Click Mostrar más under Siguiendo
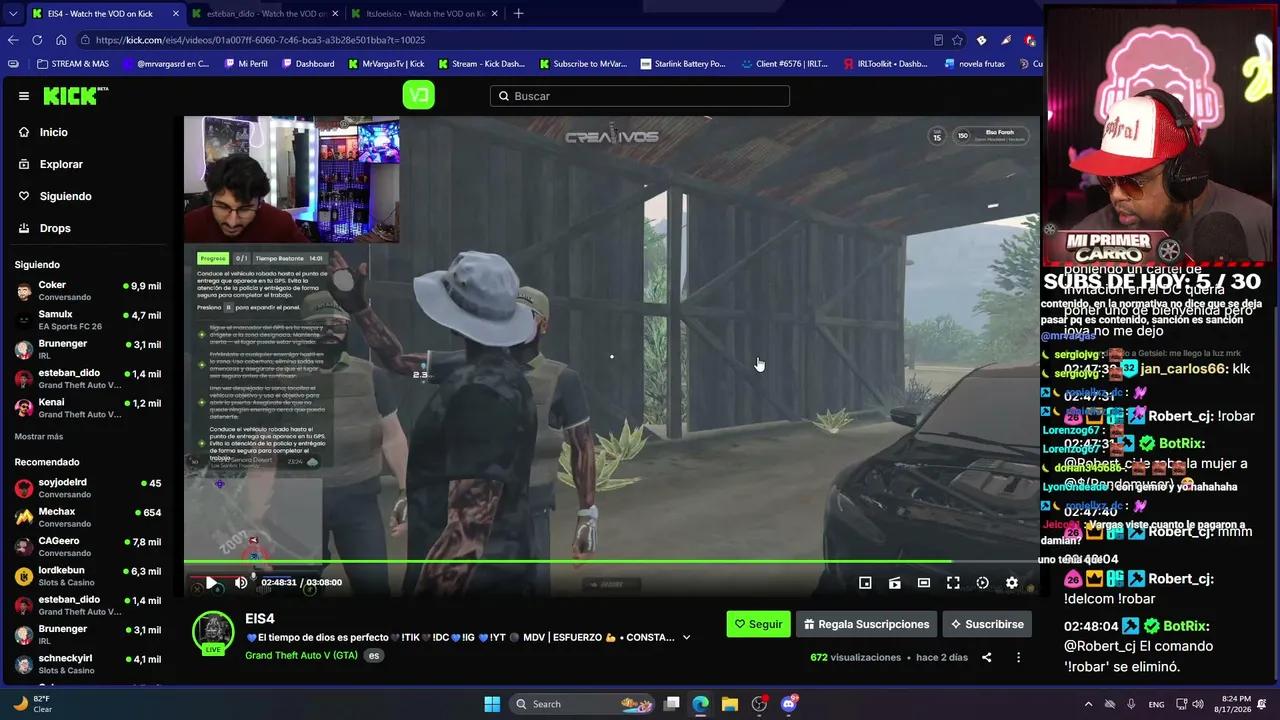The width and height of the screenshot is (1280, 720). (39, 437)
